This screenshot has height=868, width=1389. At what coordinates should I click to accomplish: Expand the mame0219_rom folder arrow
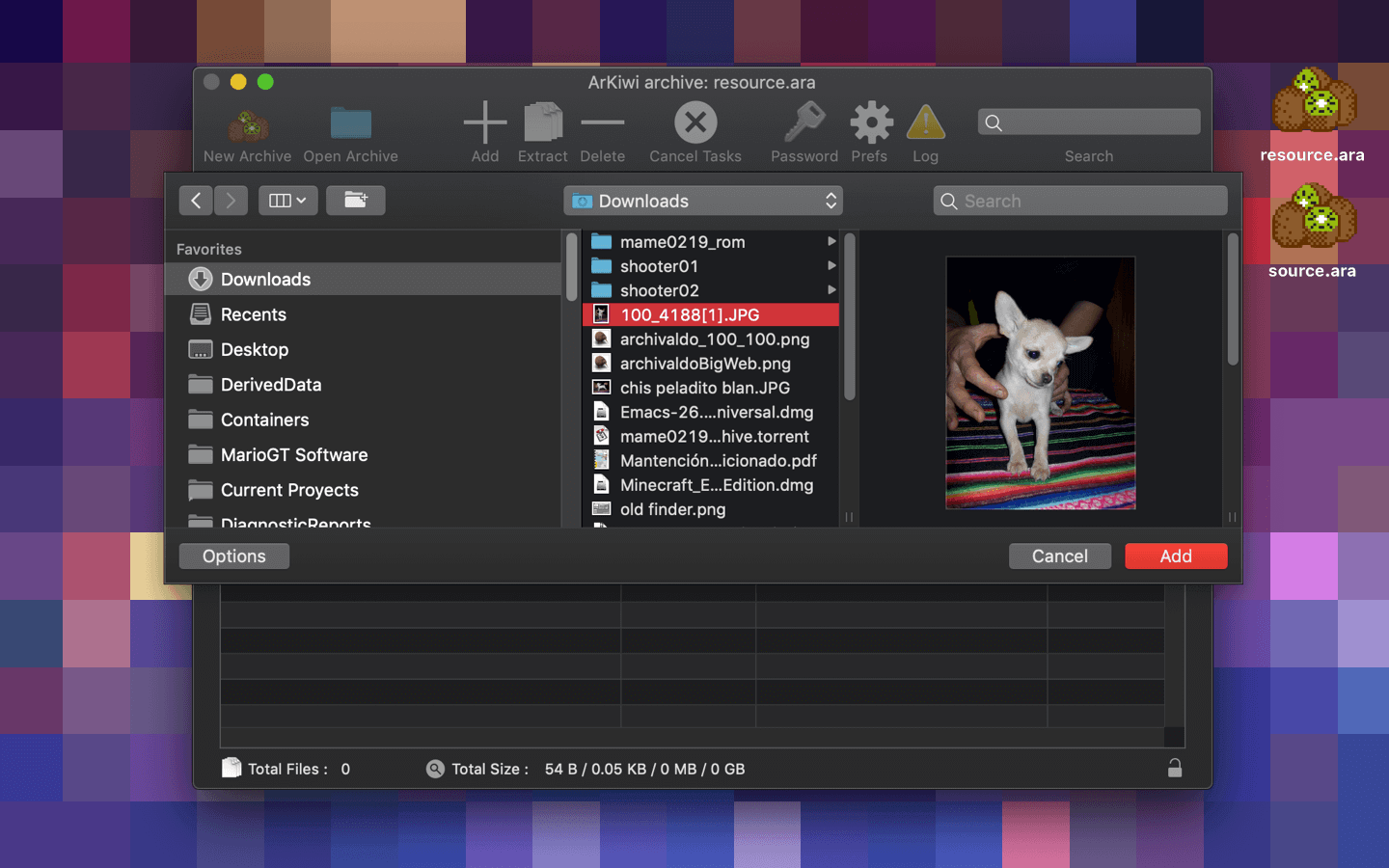831,242
